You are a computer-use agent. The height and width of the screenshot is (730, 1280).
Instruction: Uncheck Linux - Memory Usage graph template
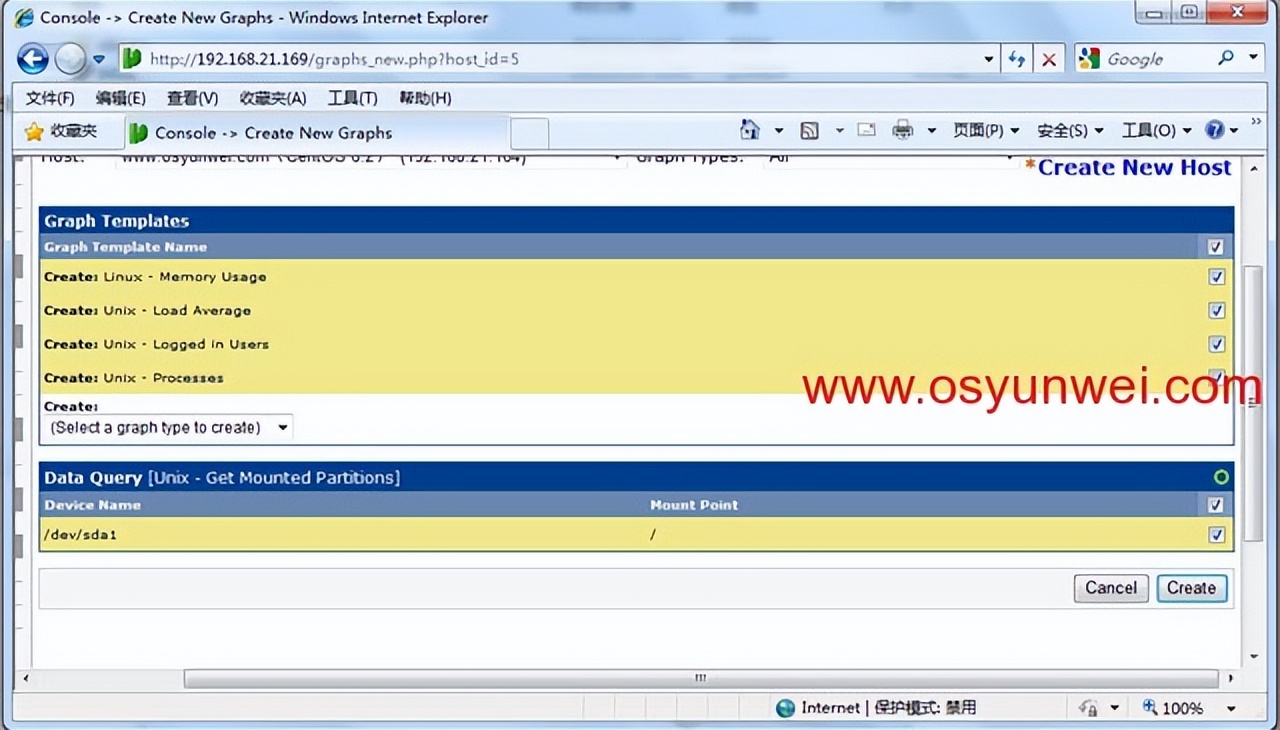click(x=1216, y=277)
